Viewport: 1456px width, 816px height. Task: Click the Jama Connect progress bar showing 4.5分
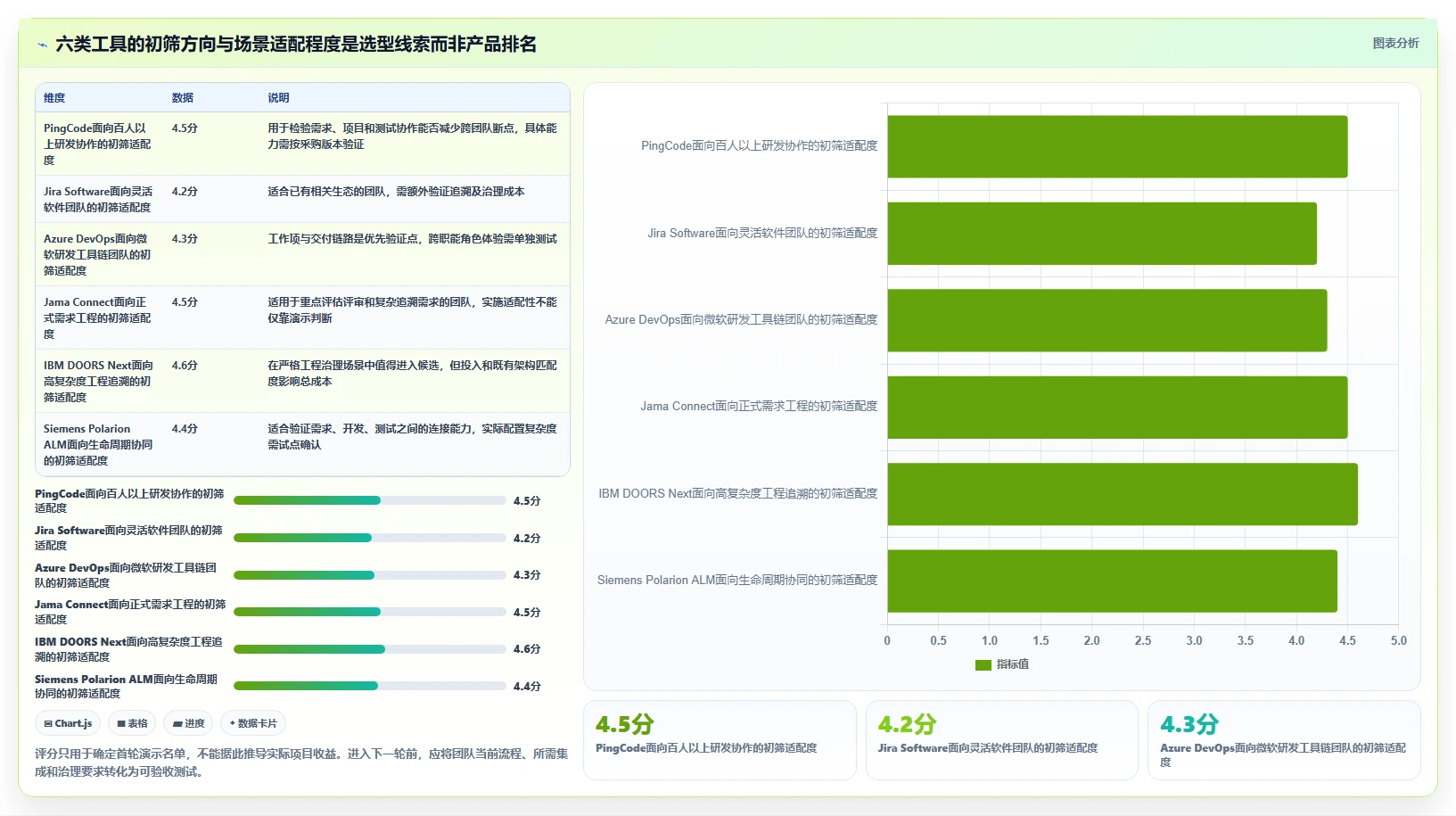[x=369, y=612]
